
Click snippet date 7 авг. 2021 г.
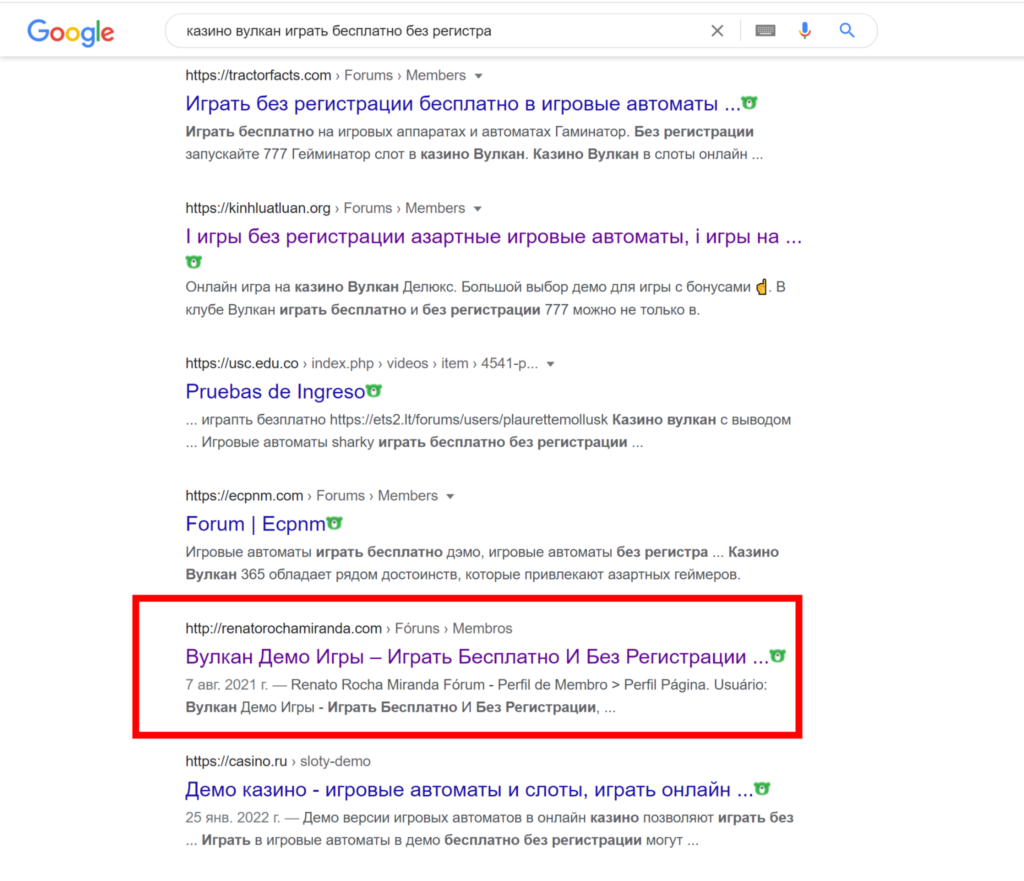click(x=227, y=685)
